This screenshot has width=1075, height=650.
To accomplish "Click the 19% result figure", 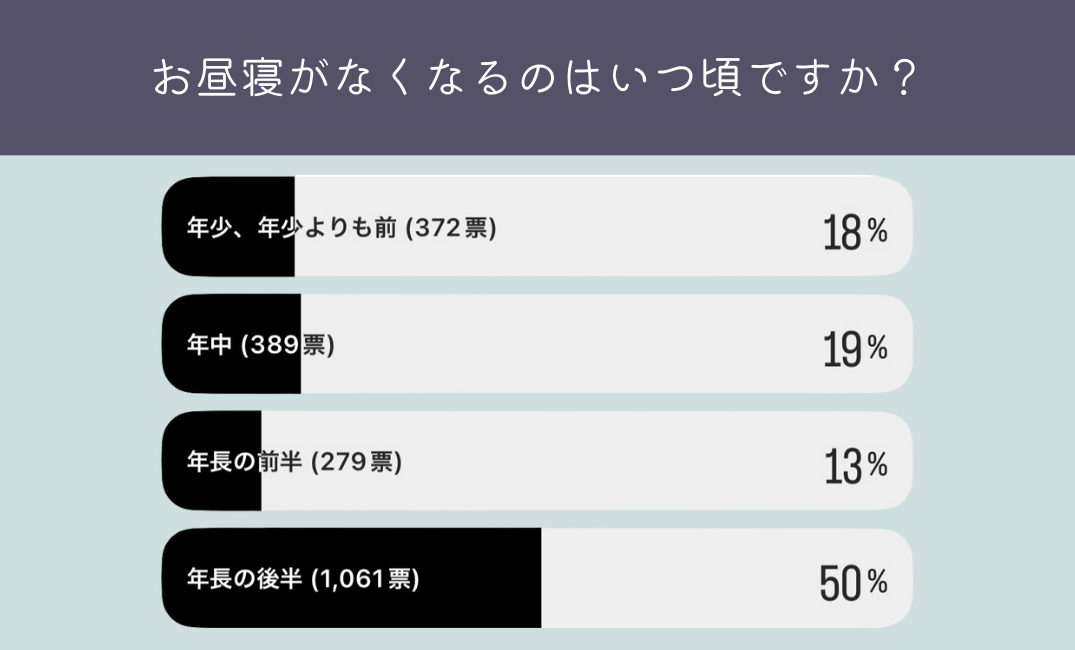I will (855, 349).
